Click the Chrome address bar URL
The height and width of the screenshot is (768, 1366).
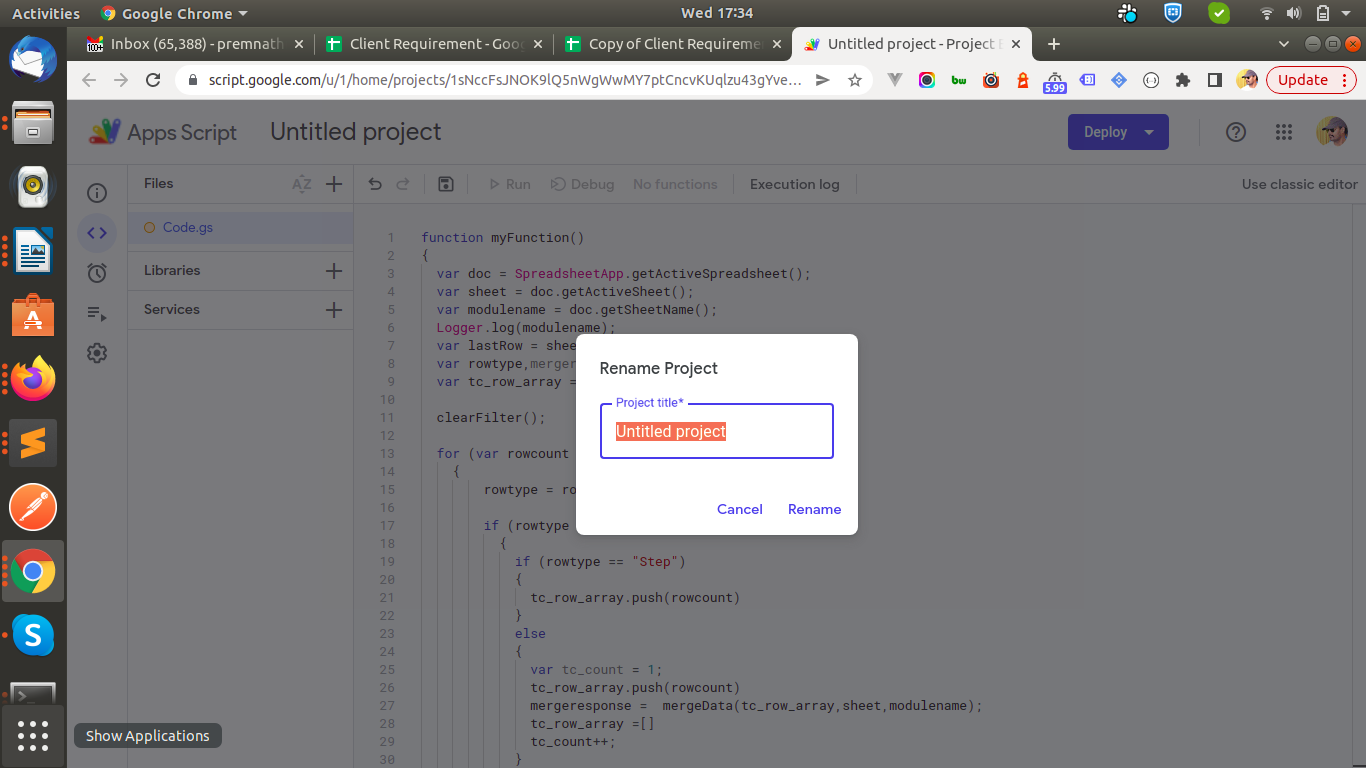pos(505,80)
